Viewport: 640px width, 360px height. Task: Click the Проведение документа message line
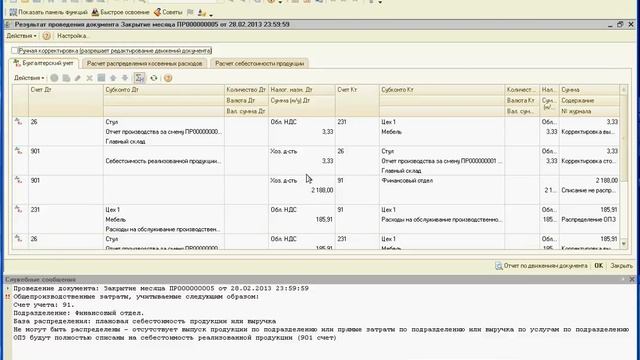pos(161,289)
